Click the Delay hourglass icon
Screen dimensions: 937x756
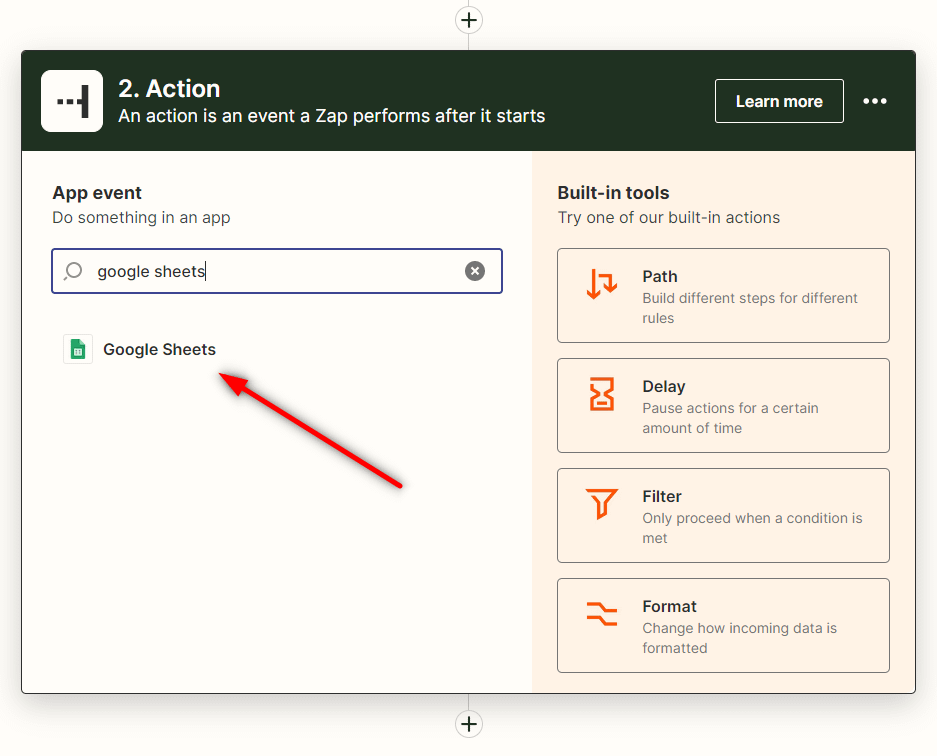click(x=602, y=395)
